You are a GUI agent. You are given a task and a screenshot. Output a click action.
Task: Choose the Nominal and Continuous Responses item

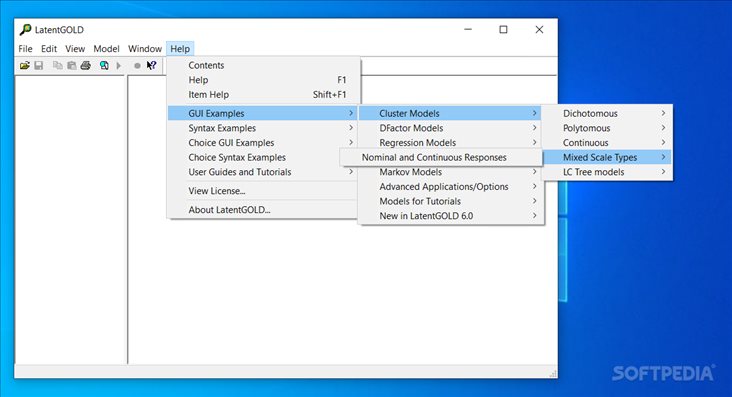[441, 157]
